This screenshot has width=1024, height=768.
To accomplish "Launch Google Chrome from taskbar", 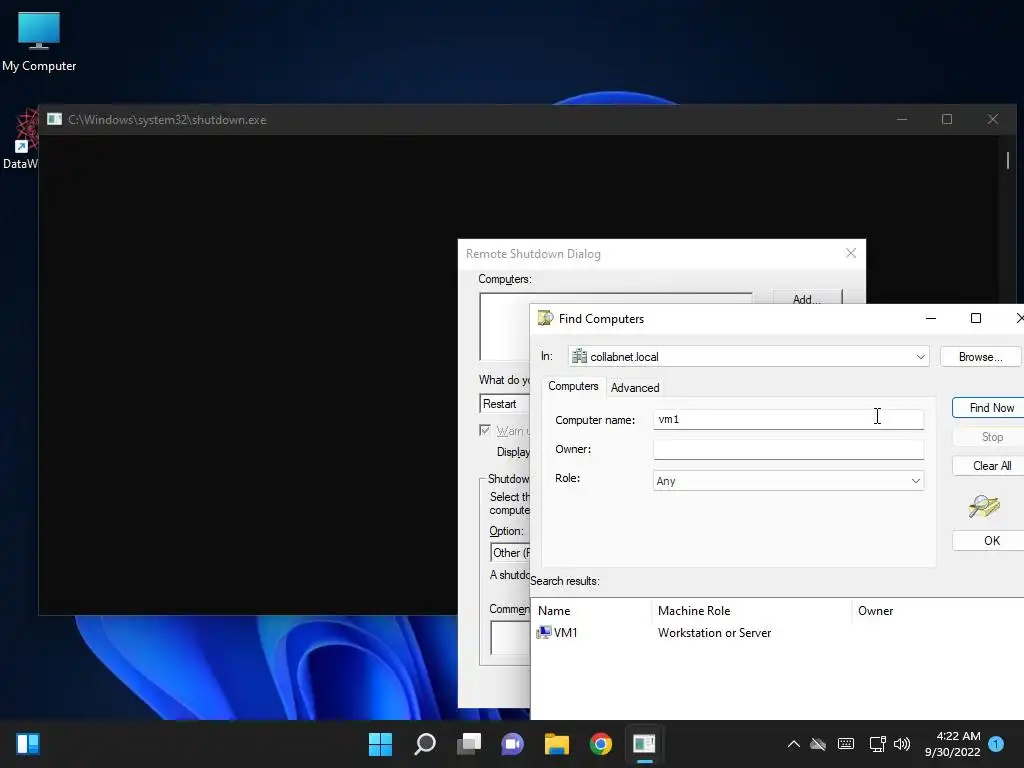I will (x=601, y=744).
